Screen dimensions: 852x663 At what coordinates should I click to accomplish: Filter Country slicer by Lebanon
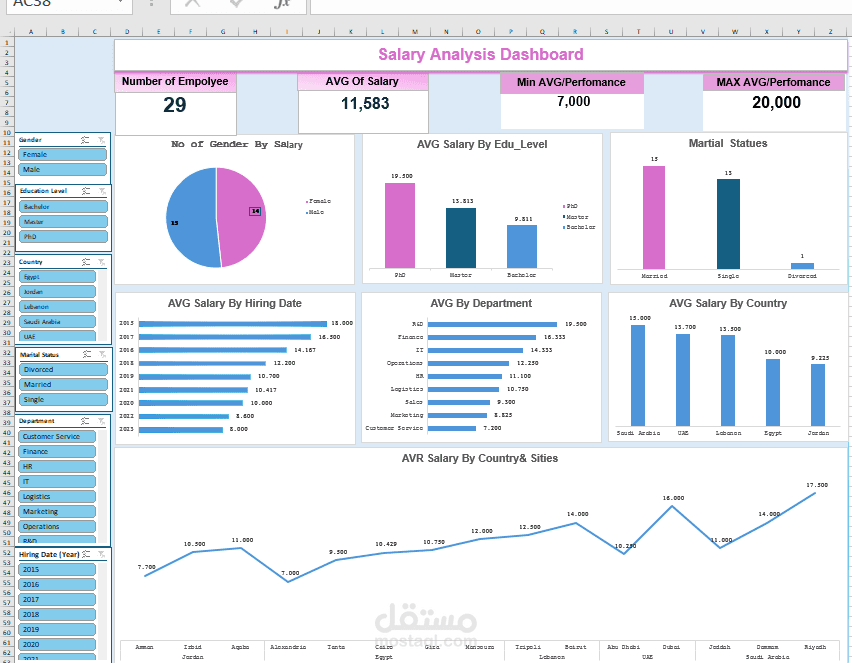[57, 307]
